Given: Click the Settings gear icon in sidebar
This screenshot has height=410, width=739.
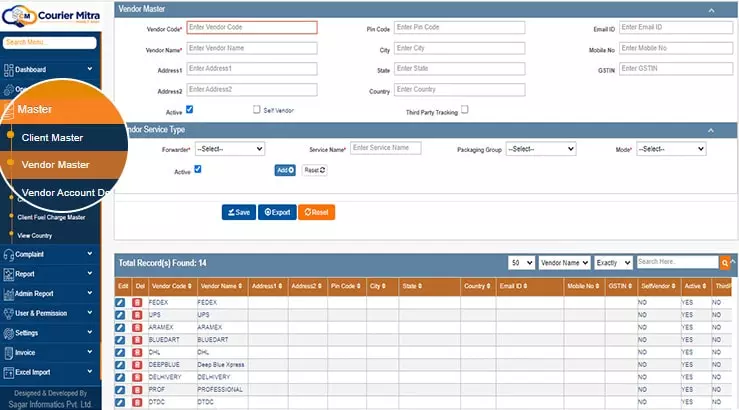Looking at the screenshot, I should pos(9,333).
